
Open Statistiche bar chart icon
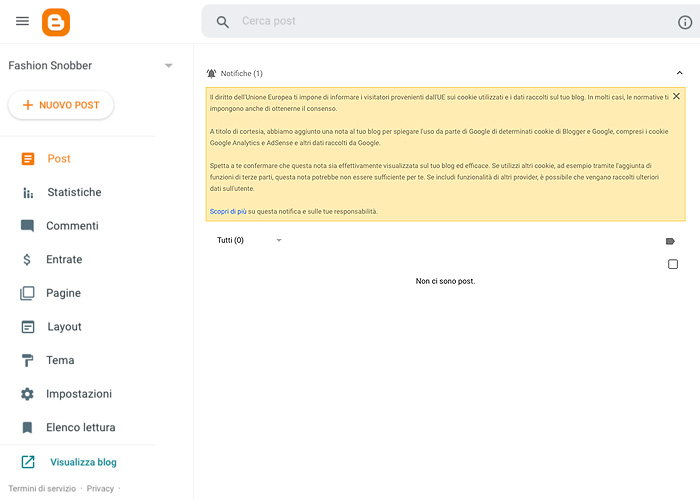pyautogui.click(x=28, y=192)
